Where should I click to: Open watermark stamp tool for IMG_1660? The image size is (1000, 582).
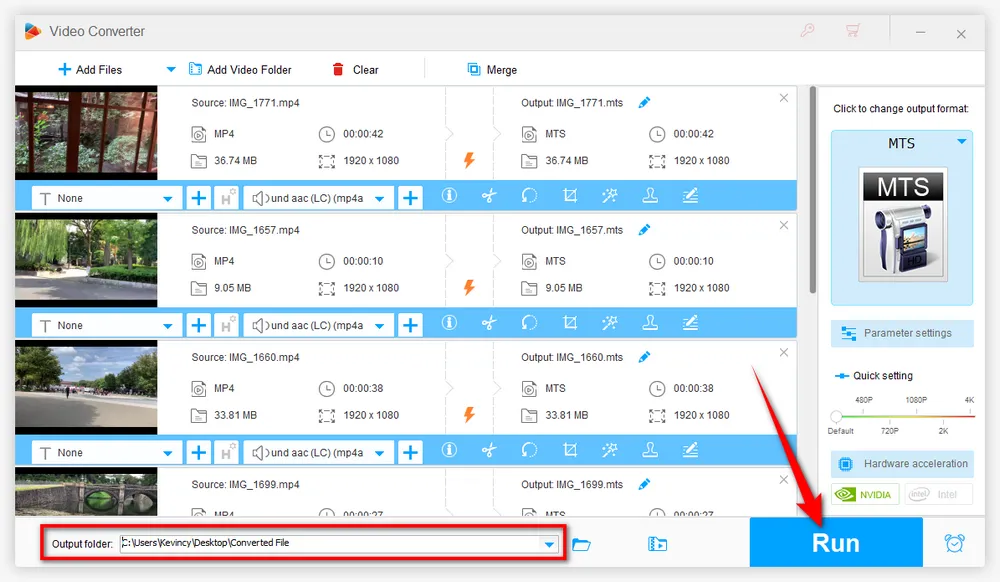pyautogui.click(x=650, y=450)
